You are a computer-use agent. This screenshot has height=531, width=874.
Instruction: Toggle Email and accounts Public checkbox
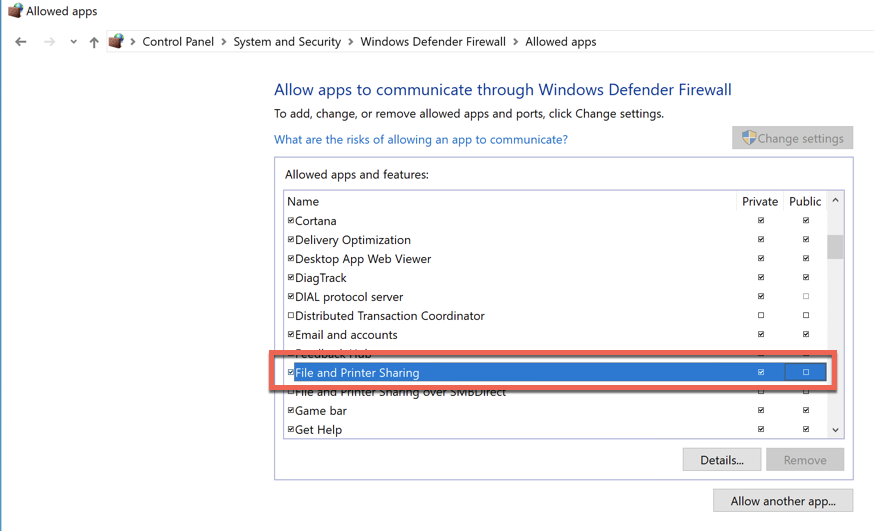[x=806, y=334]
